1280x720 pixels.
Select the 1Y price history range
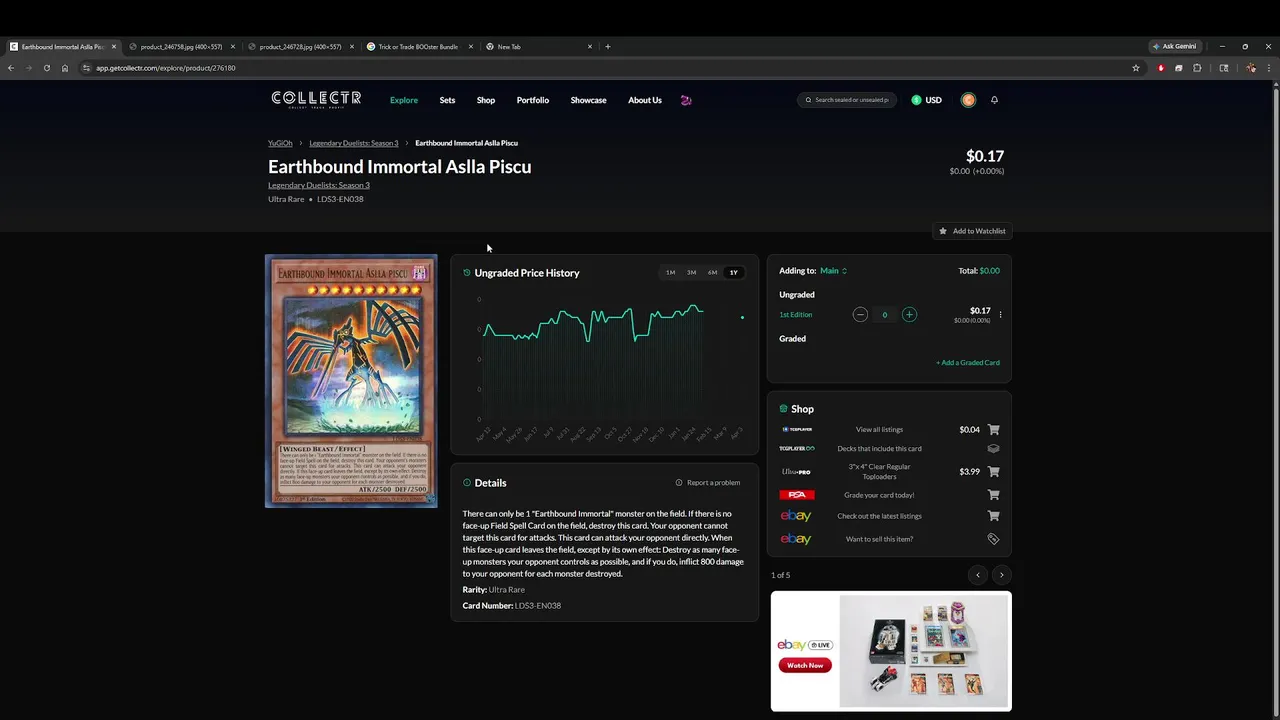tap(733, 272)
